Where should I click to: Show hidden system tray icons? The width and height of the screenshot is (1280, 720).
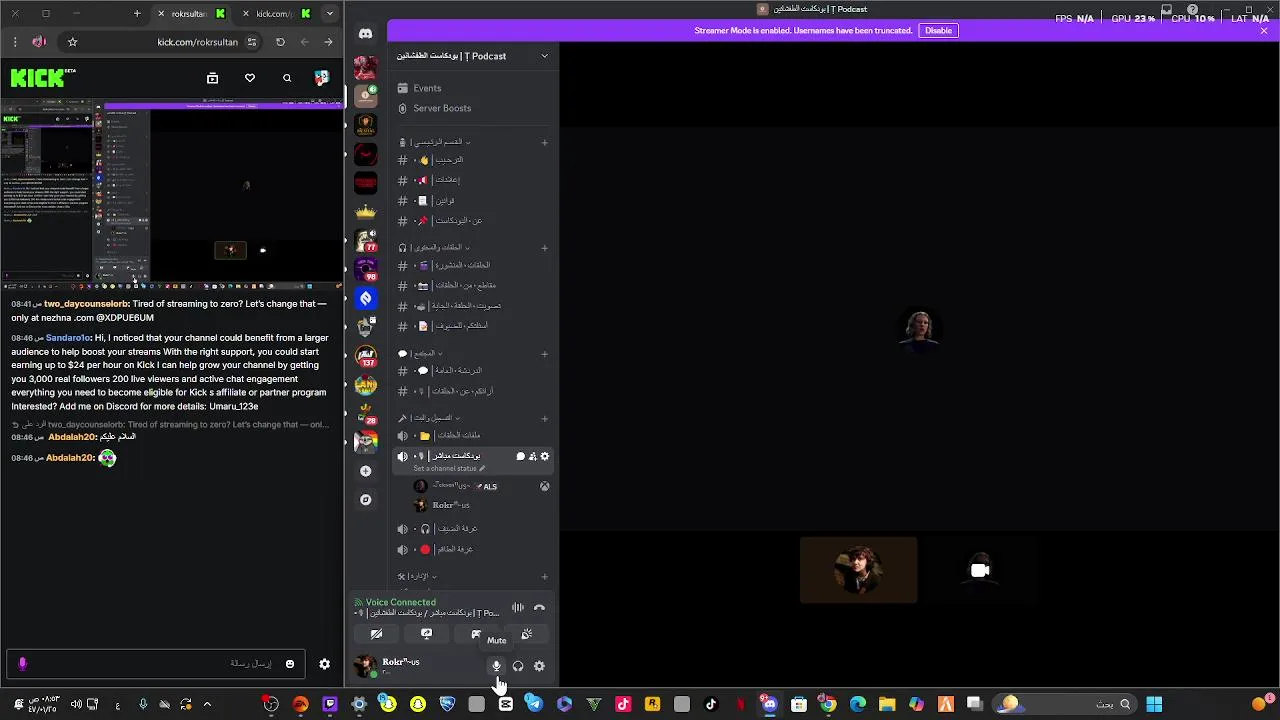[207, 704]
